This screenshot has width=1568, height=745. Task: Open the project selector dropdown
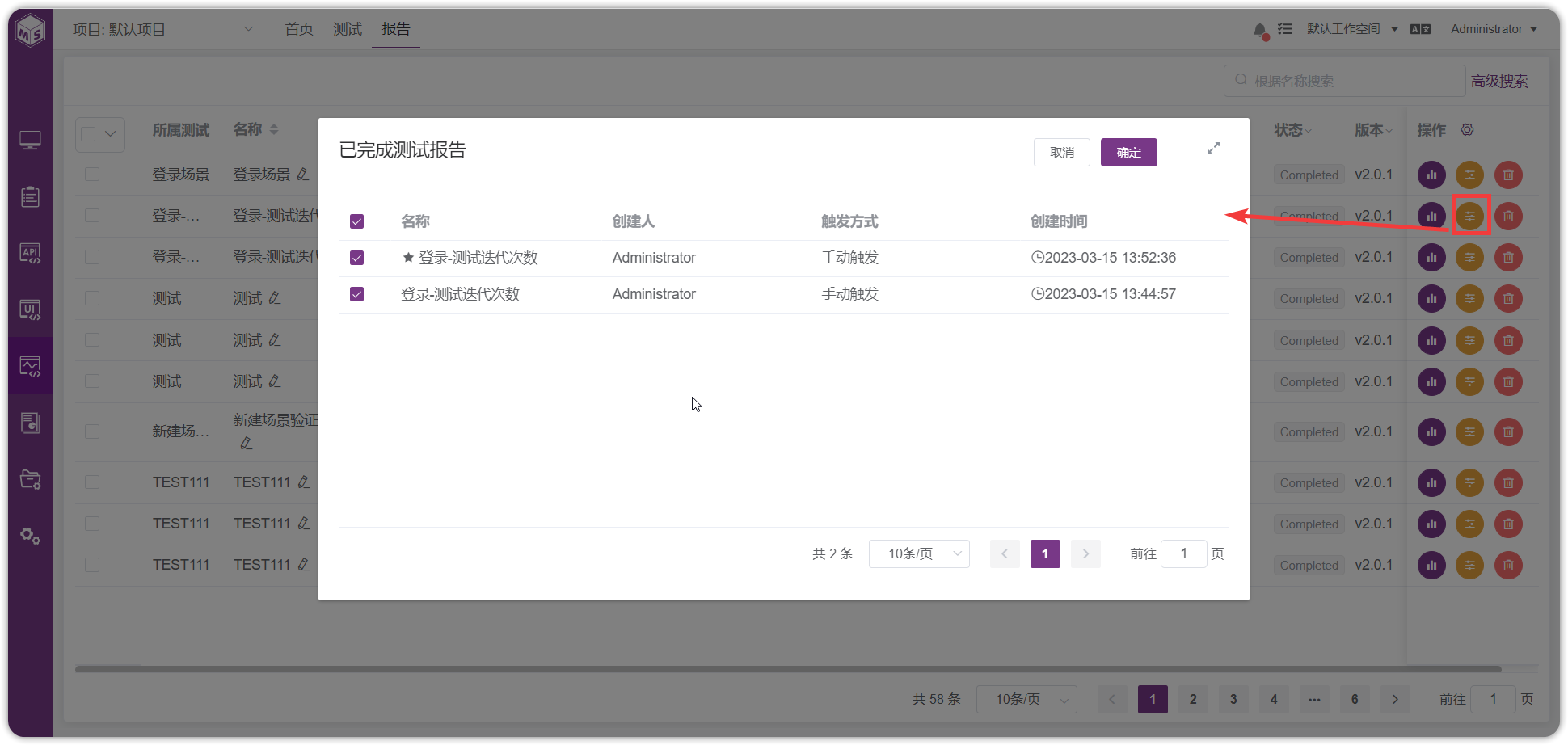[x=164, y=30]
